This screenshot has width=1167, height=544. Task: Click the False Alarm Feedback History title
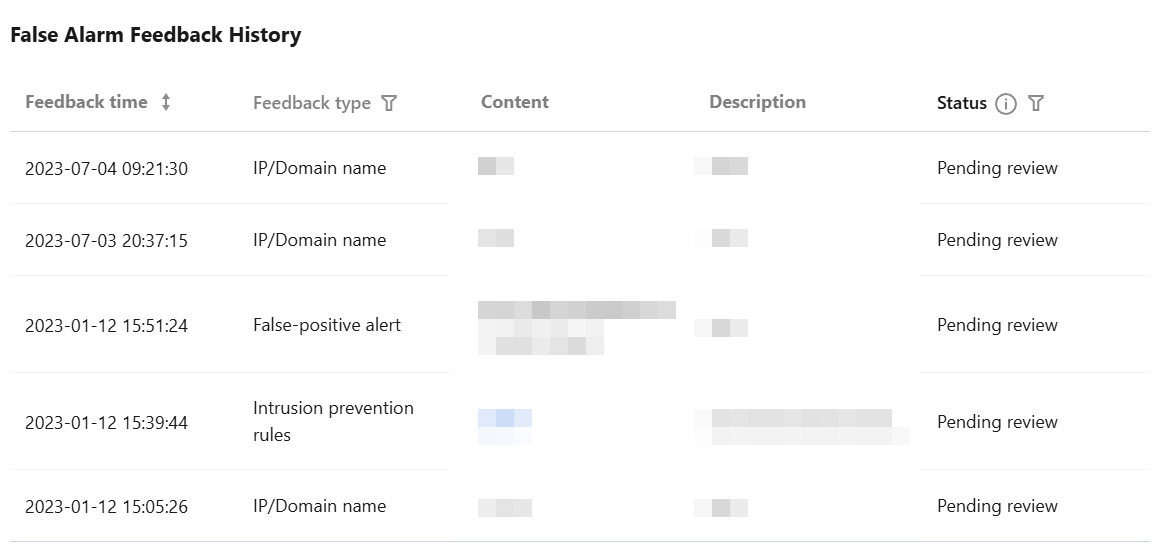pyautogui.click(x=155, y=35)
